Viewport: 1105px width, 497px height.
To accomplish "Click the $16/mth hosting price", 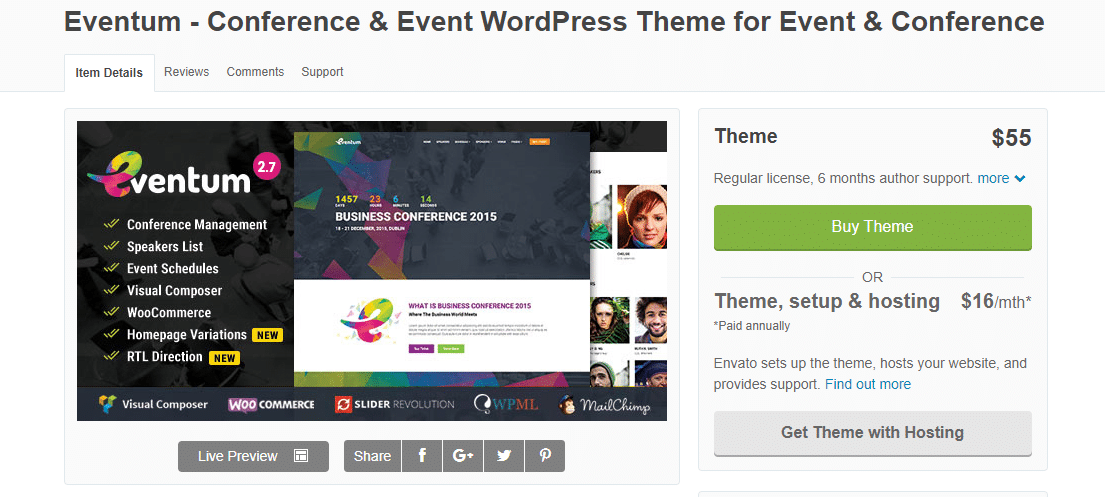I will 996,302.
